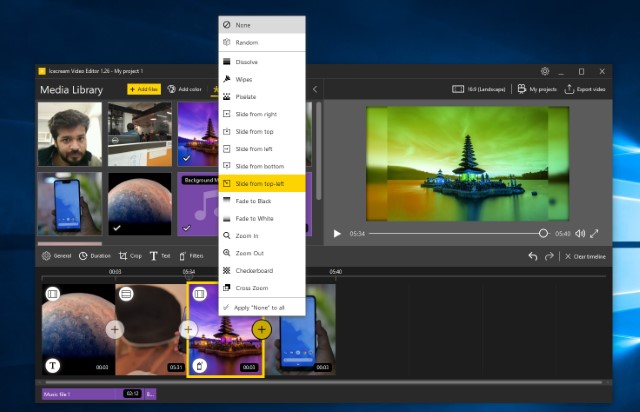Viewport: 640px width, 412px height.
Task: Click the transition icon on planet clip
Action: coord(53,294)
